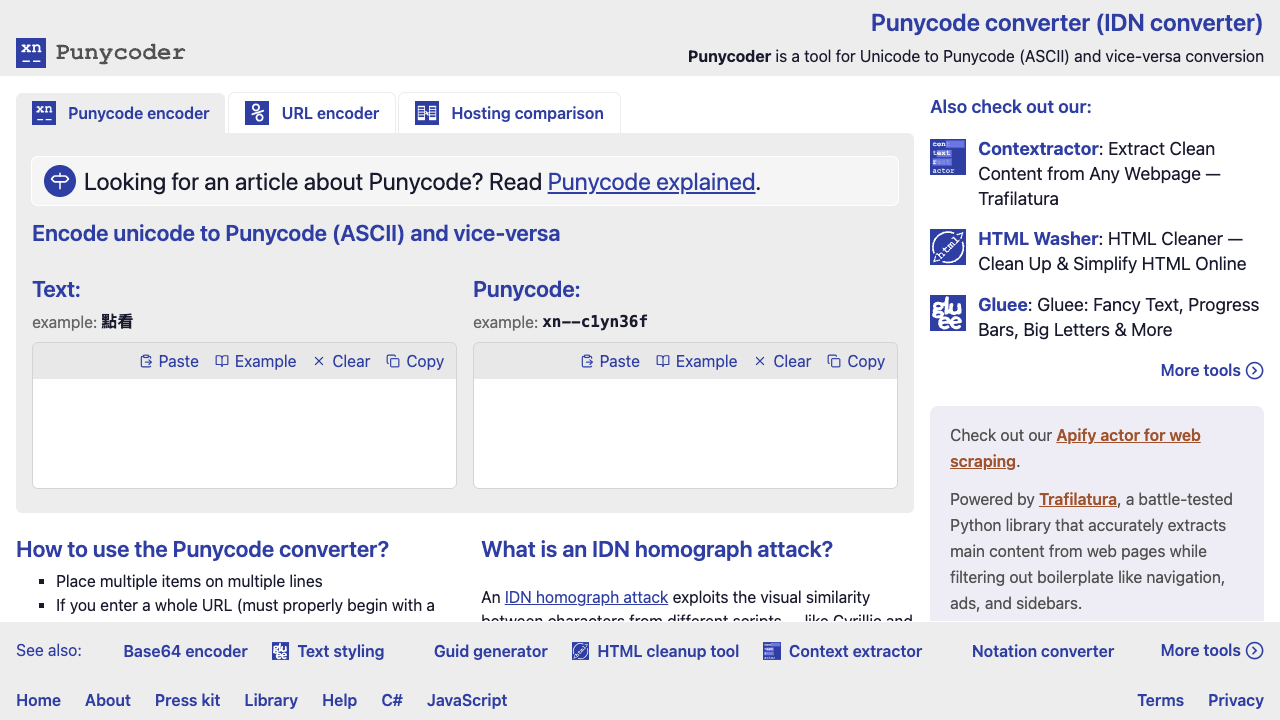Click the HTML Washer icon
Screen dimensions: 1280x720
pyautogui.click(x=948, y=247)
